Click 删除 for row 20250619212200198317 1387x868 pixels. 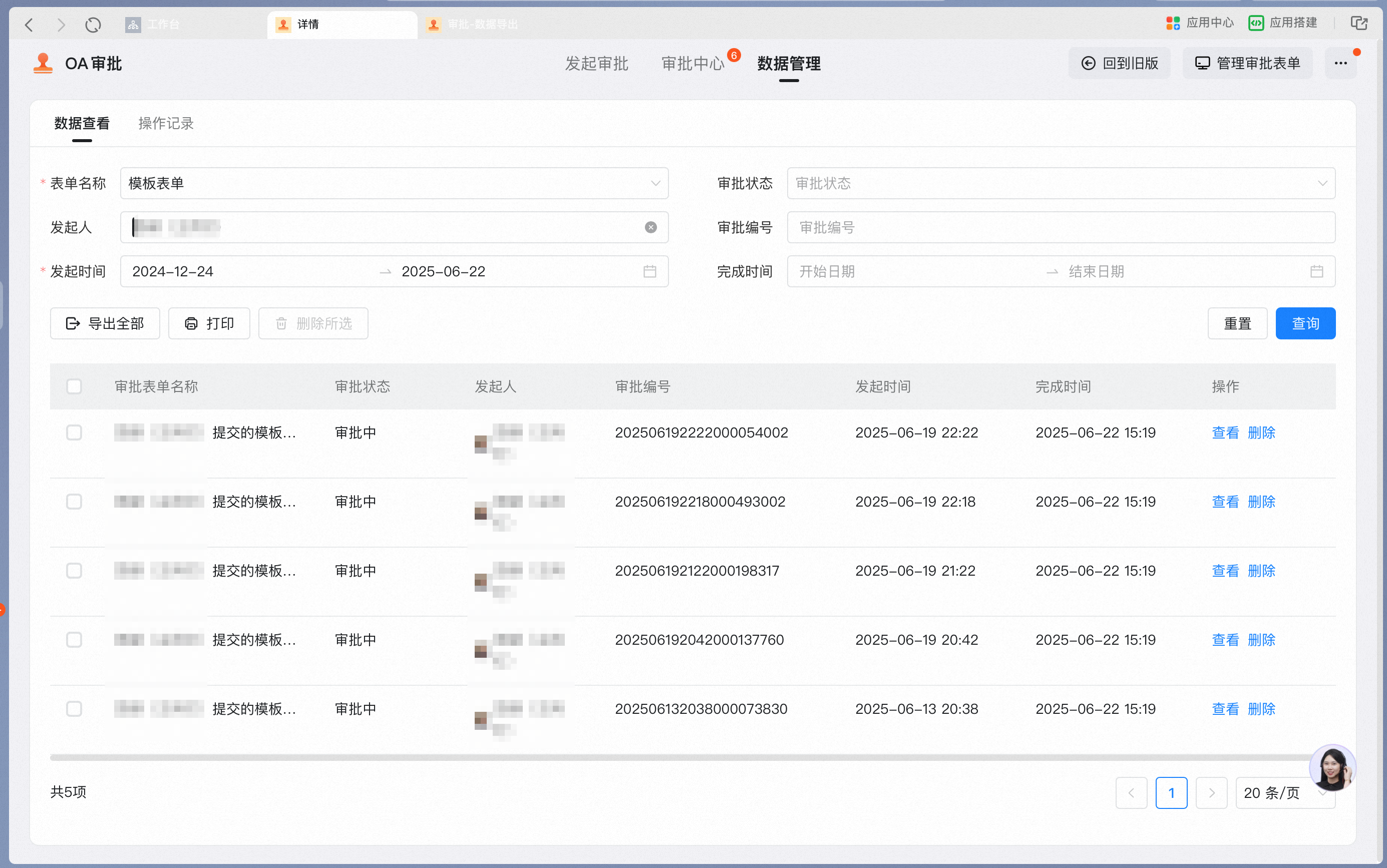point(1261,571)
